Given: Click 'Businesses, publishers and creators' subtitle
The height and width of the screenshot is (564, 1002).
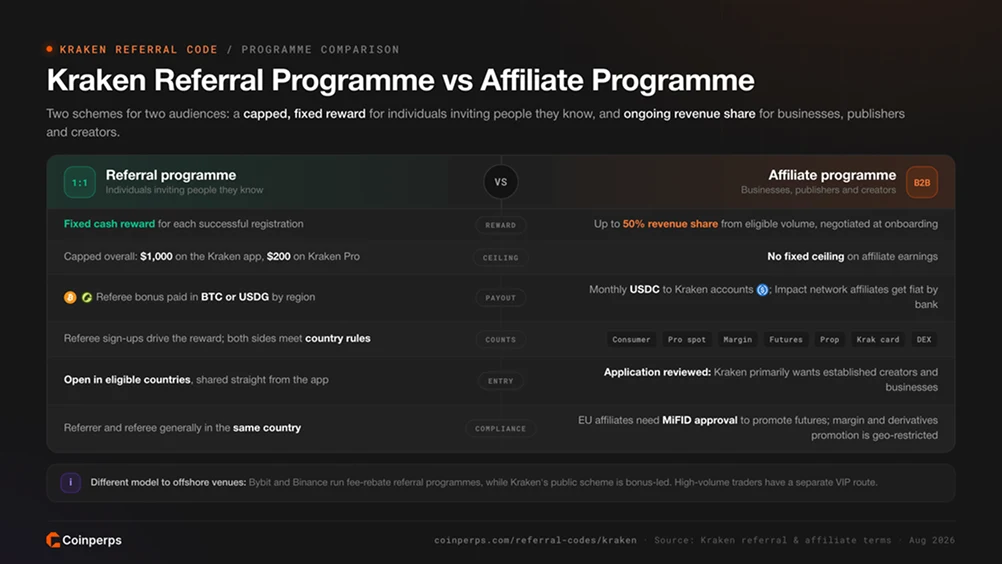Looking at the screenshot, I should [x=819, y=190].
